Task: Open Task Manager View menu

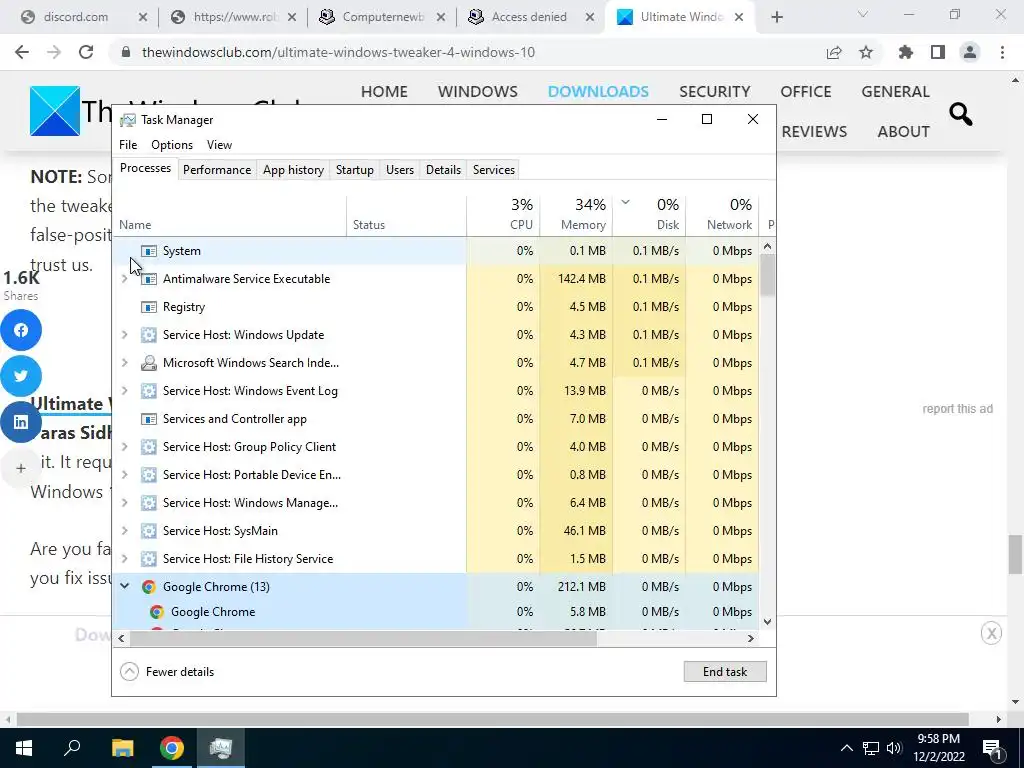Action: (x=219, y=145)
